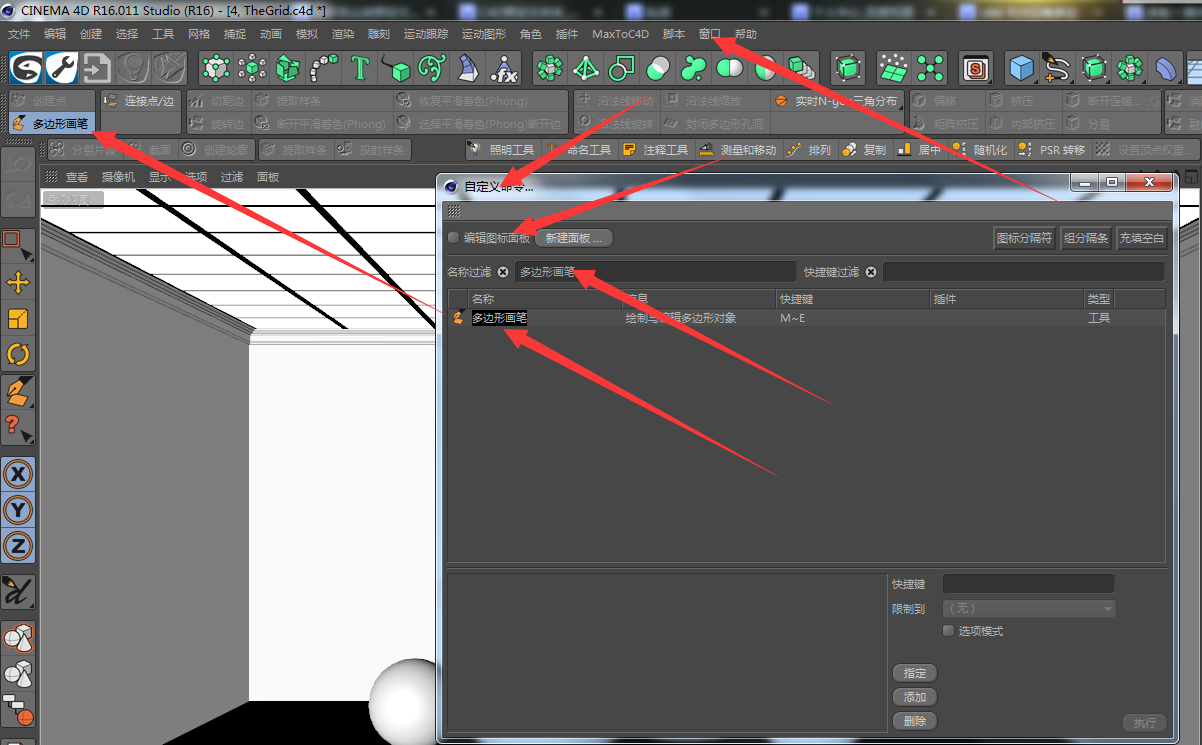
Task: Click the Make Editable objects icon
Action: 18,637
